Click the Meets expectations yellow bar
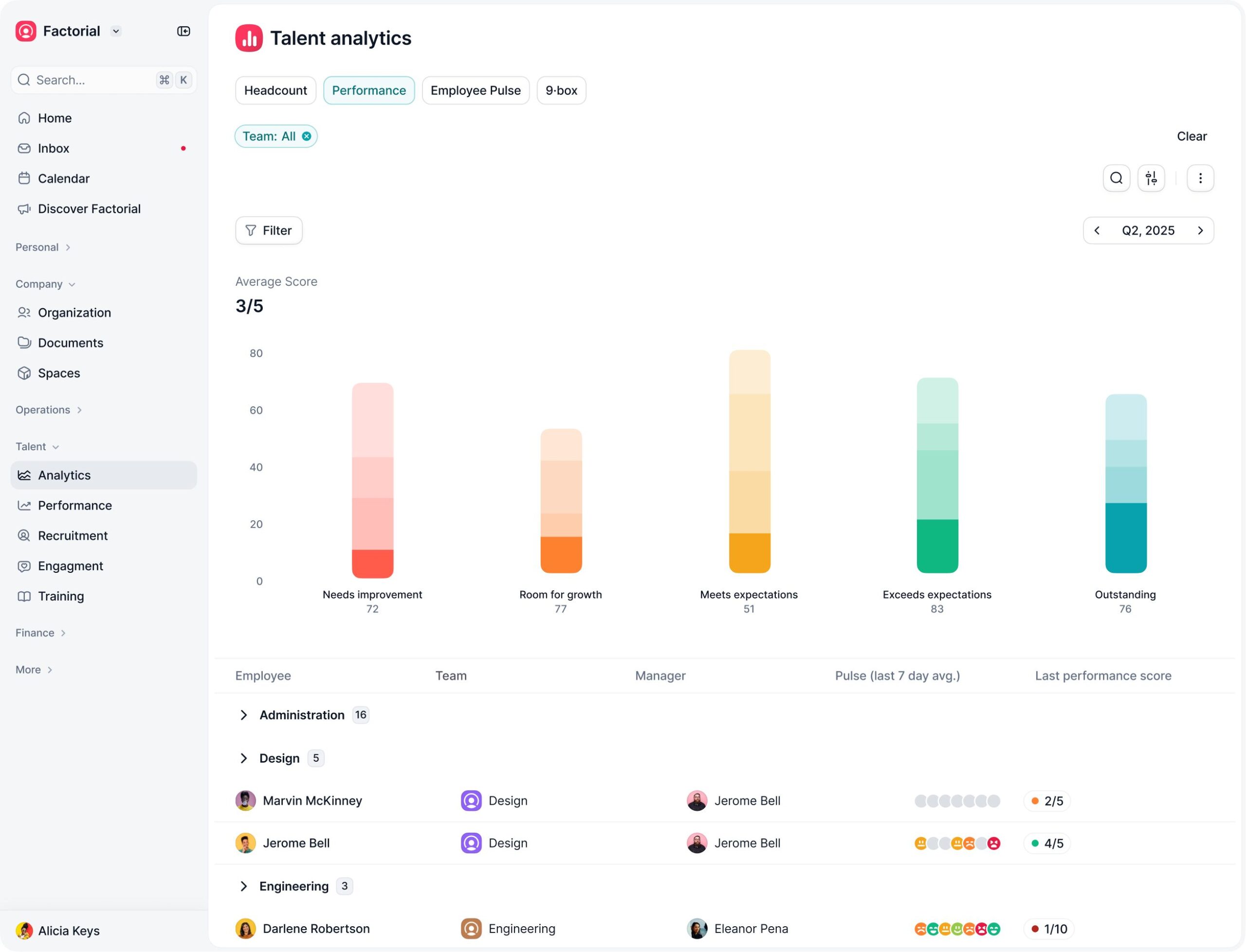Viewport: 1246px width, 952px height. point(749,461)
